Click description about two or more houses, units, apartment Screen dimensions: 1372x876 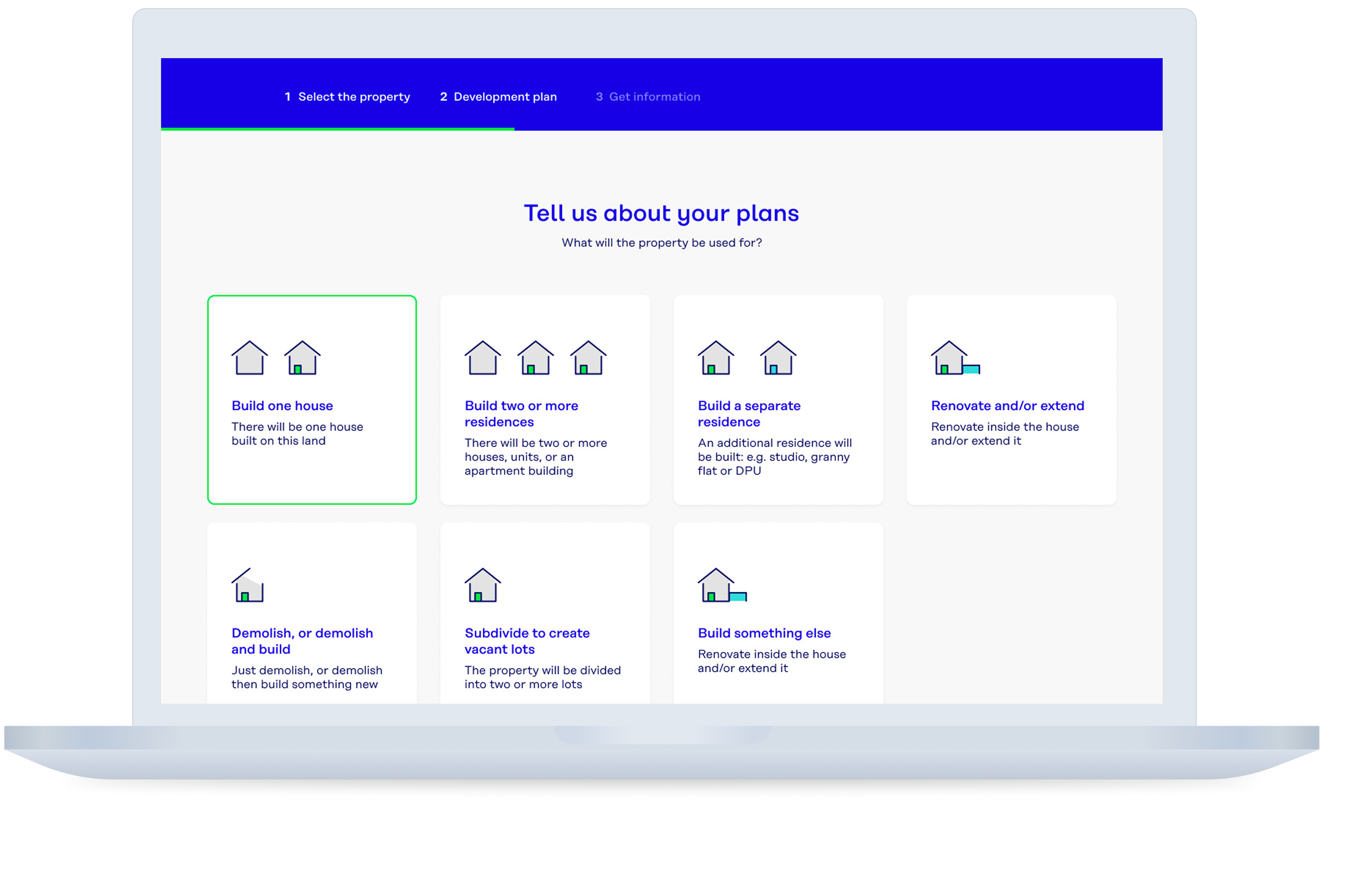(x=536, y=457)
